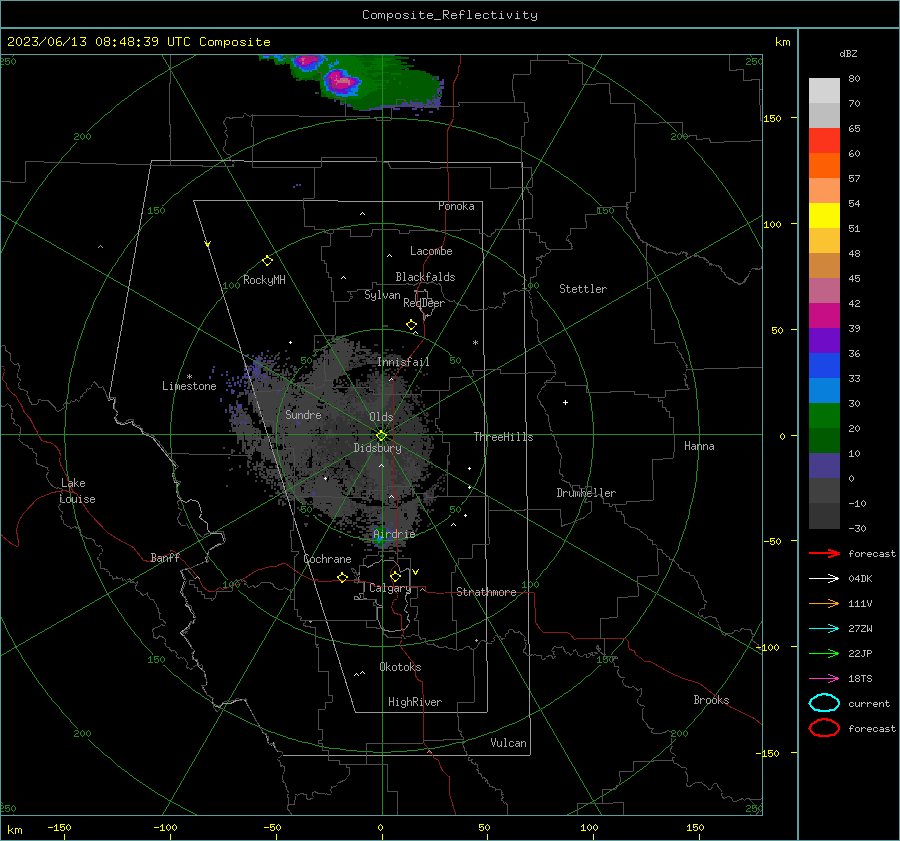This screenshot has height=841, width=900.
Task: Click the yellow diamond marker near RedDeer
Action: [x=411, y=325]
